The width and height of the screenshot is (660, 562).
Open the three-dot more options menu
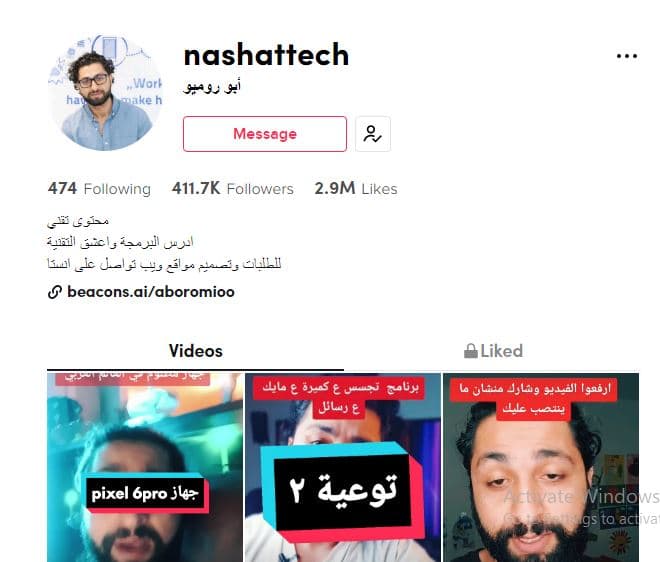[x=626, y=56]
